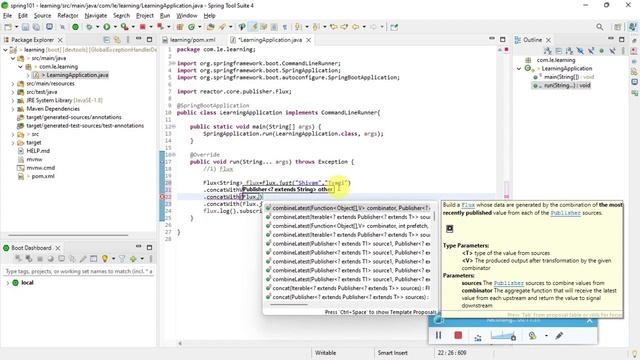Click the webcam icon in recorder widget
This screenshot has width=640, height=360.
tap(532, 336)
